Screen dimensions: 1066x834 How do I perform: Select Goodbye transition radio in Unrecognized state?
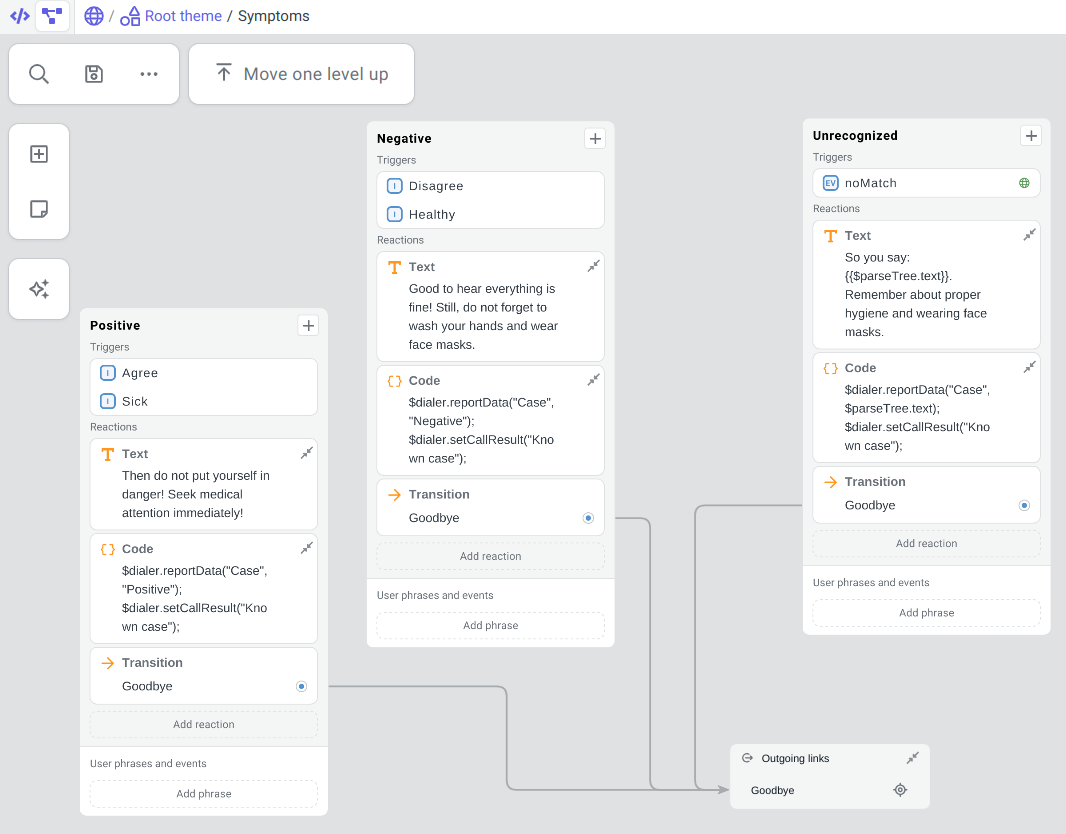coord(1024,505)
